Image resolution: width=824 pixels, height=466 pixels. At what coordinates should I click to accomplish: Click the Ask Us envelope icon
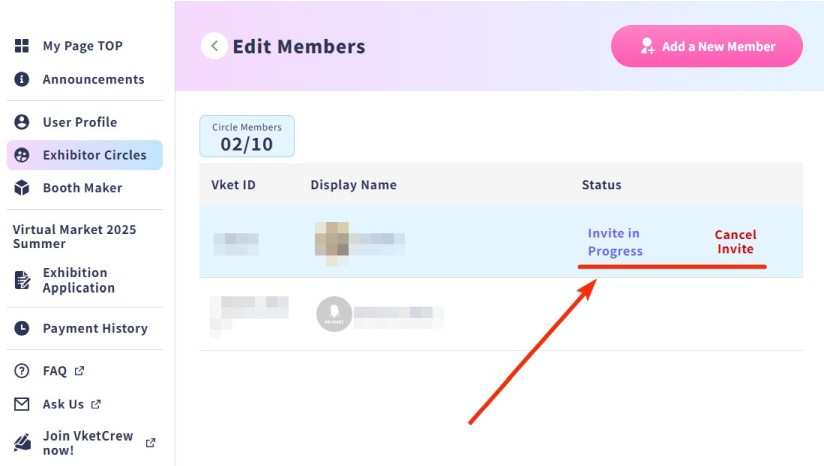click(22, 404)
